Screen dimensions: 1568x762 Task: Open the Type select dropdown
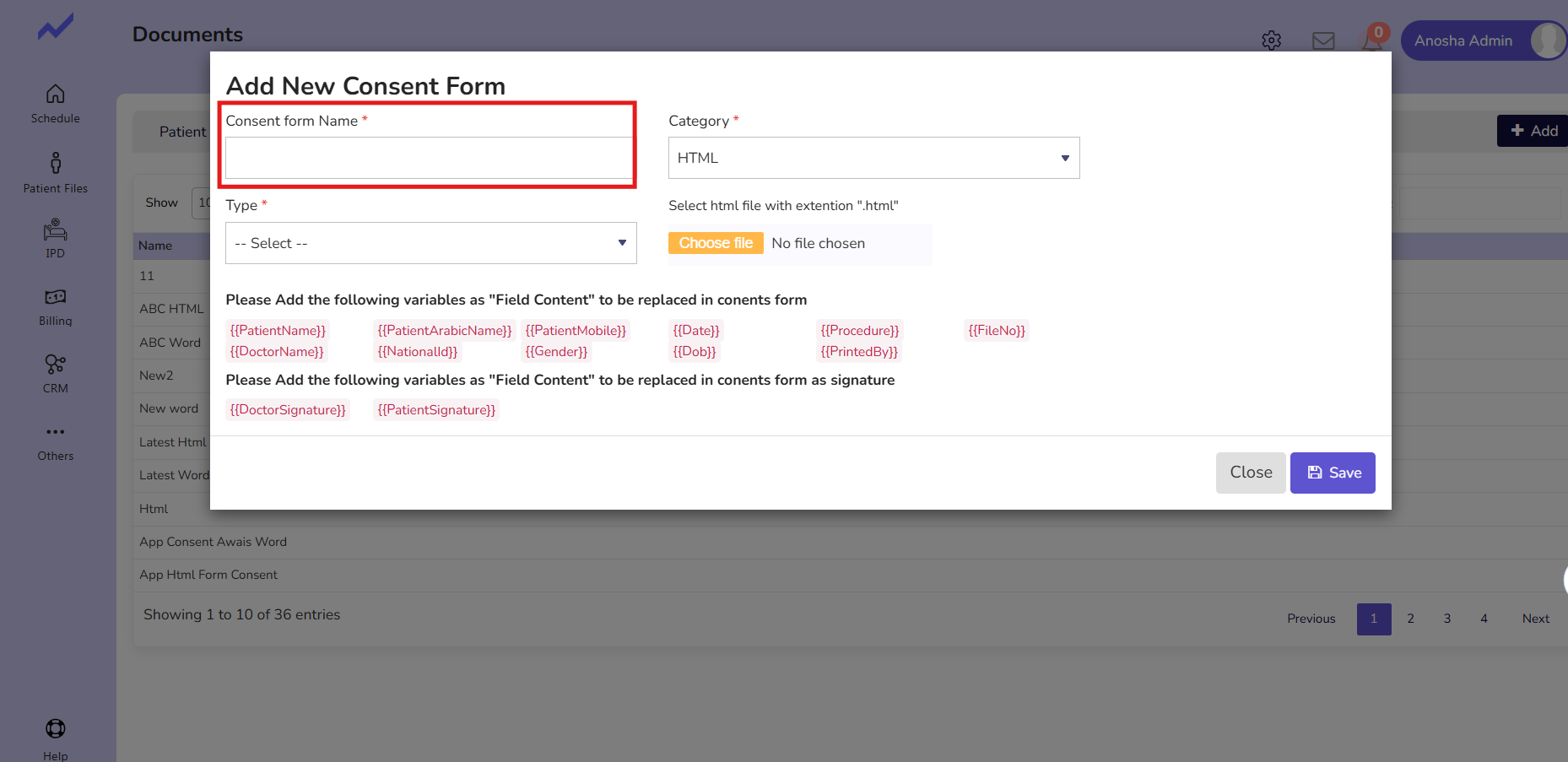click(430, 243)
